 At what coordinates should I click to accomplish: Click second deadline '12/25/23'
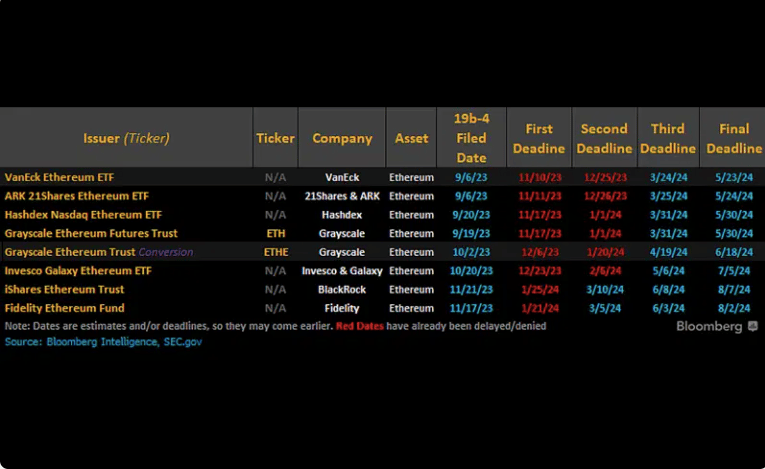click(x=605, y=177)
